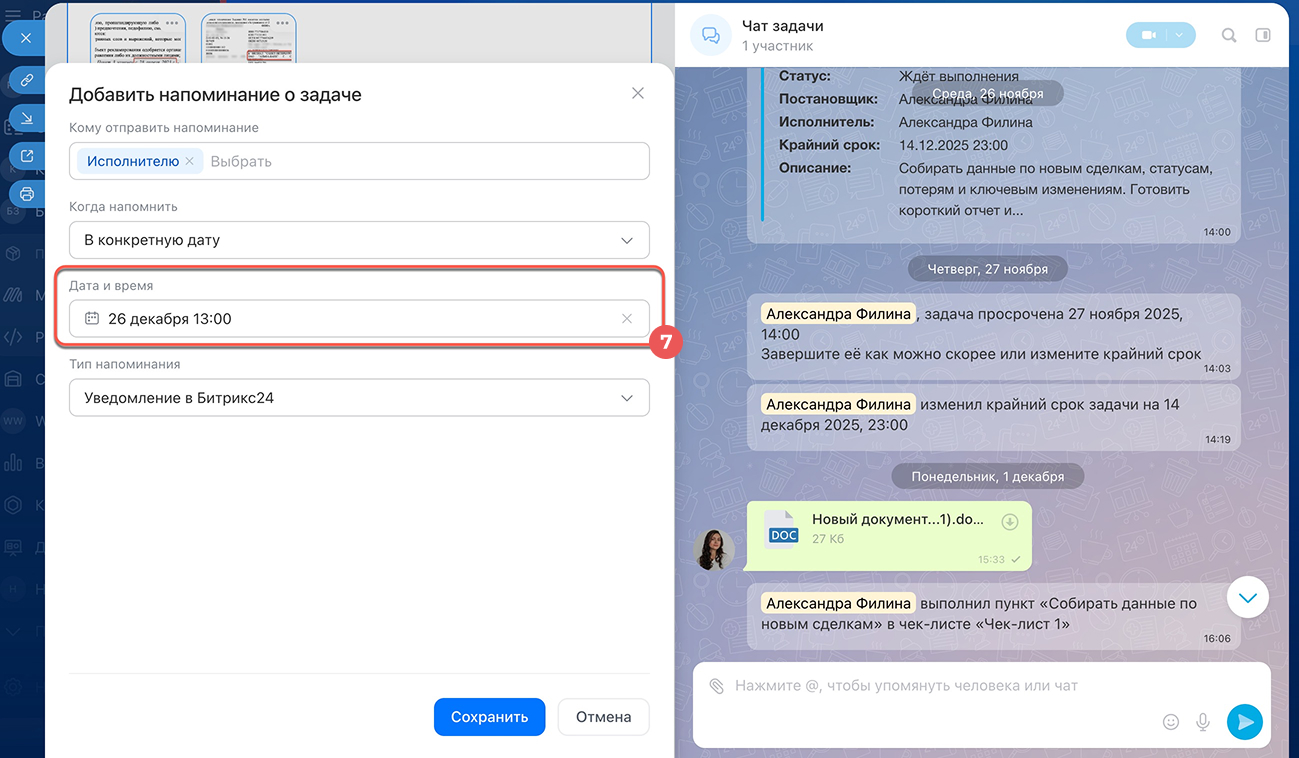Open task in new window icon
Image resolution: width=1299 pixels, height=758 pixels.
[x=27, y=156]
